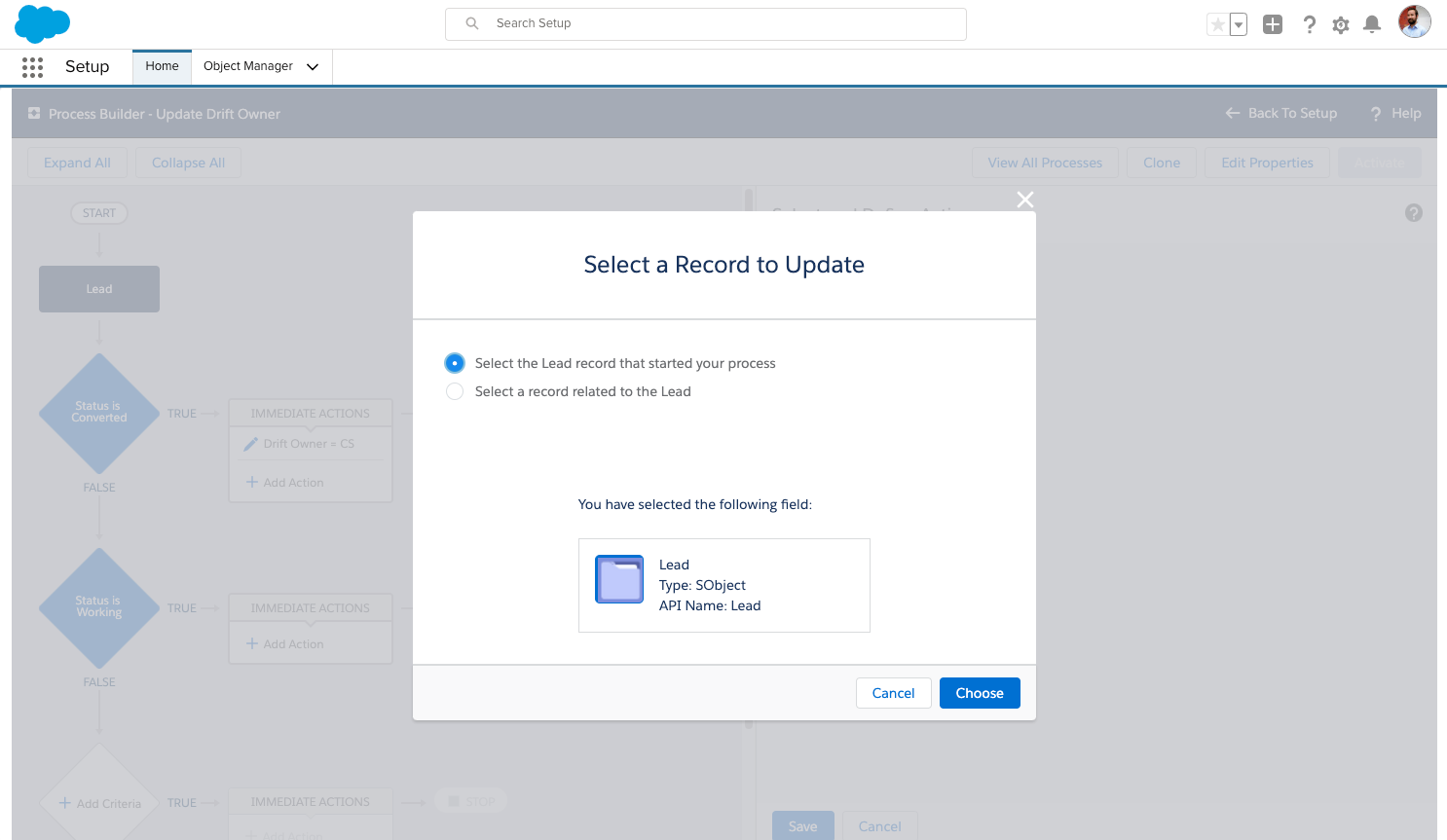1447x840 pixels.
Task: Click the Process Builder header icon
Action: [x=34, y=113]
